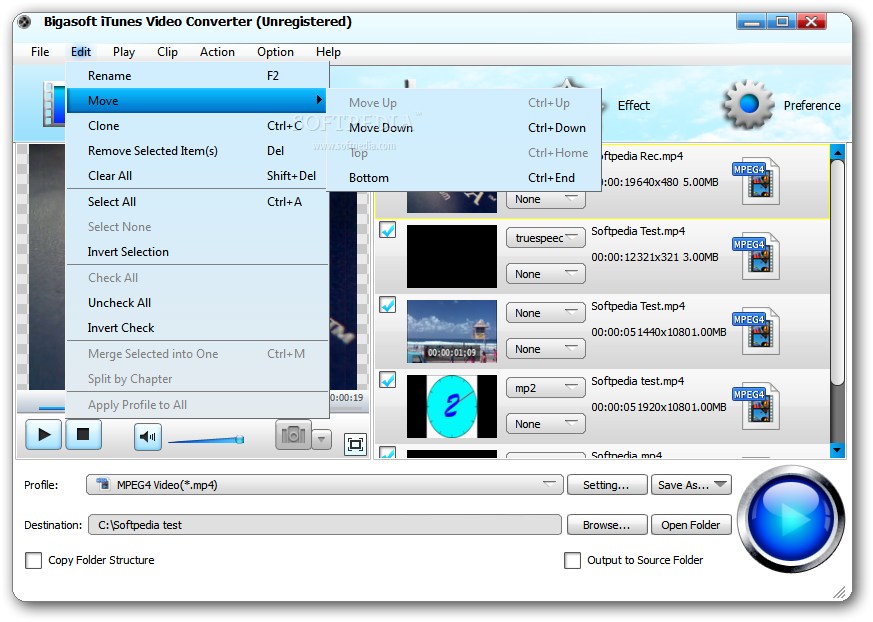Select Move Down in submenu

pyautogui.click(x=464, y=128)
